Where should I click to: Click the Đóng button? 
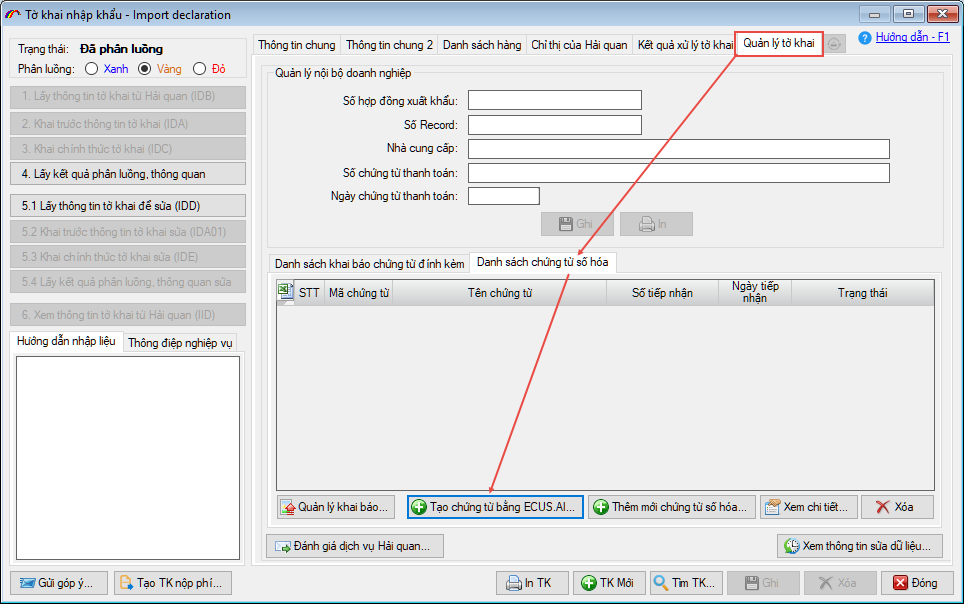(x=917, y=583)
